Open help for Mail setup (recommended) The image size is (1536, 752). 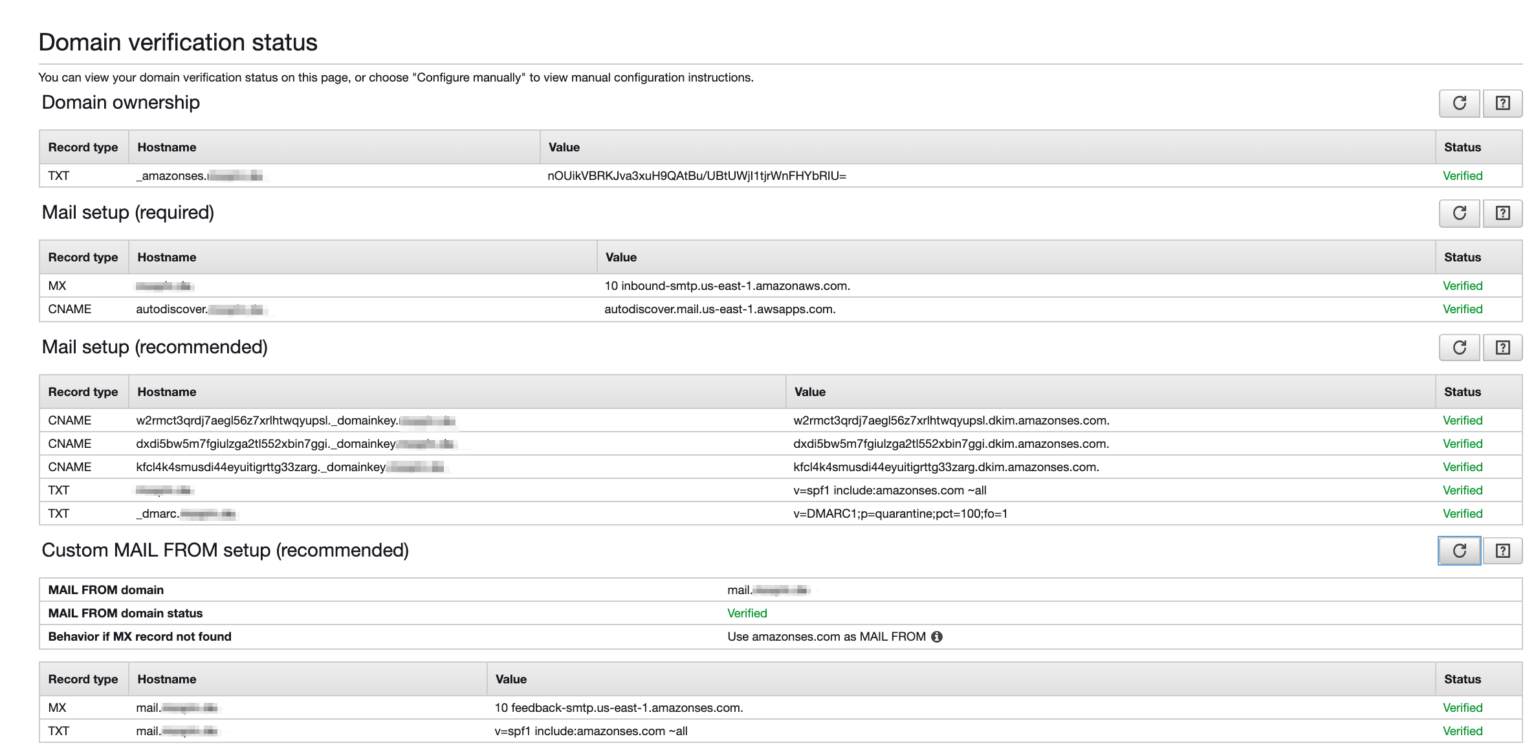[1502, 347]
